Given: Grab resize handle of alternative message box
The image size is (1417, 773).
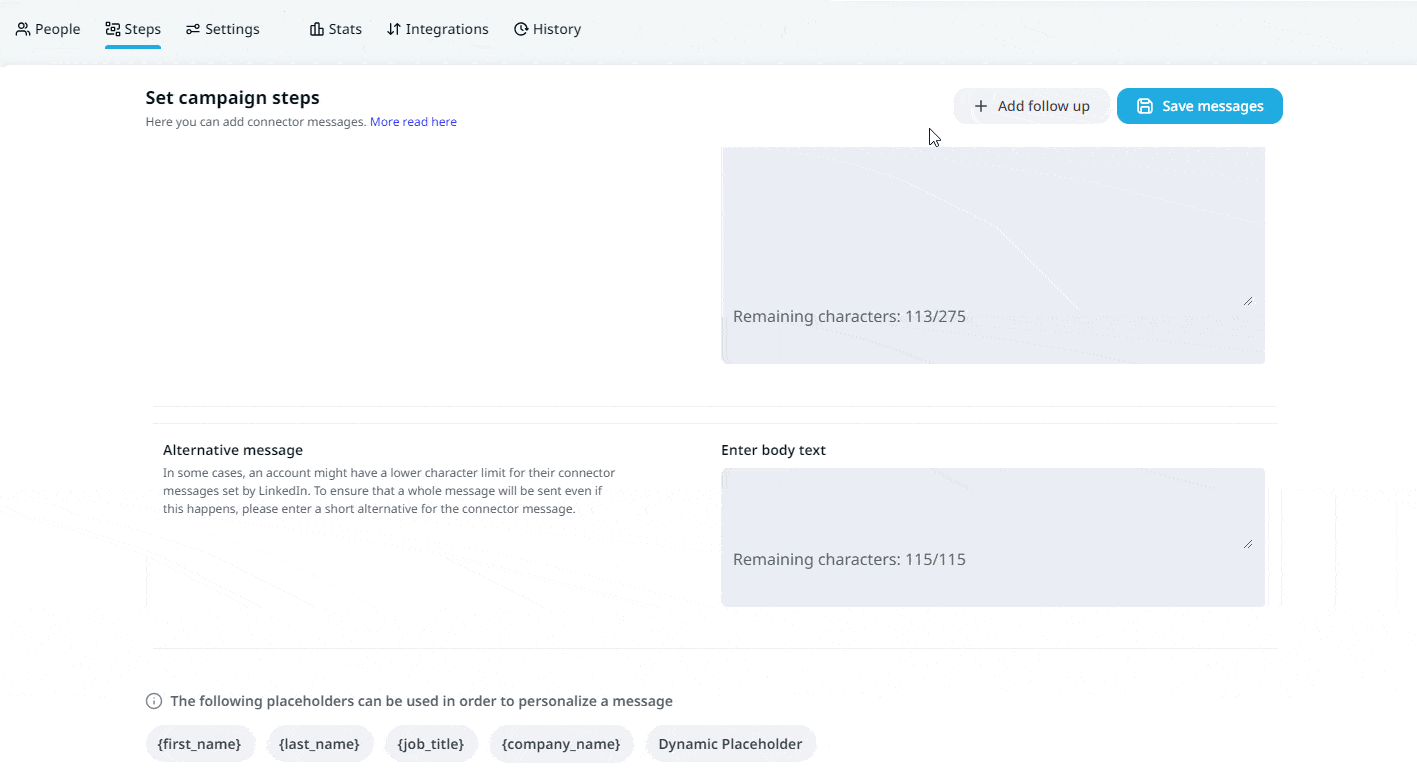Looking at the screenshot, I should click(1248, 543).
